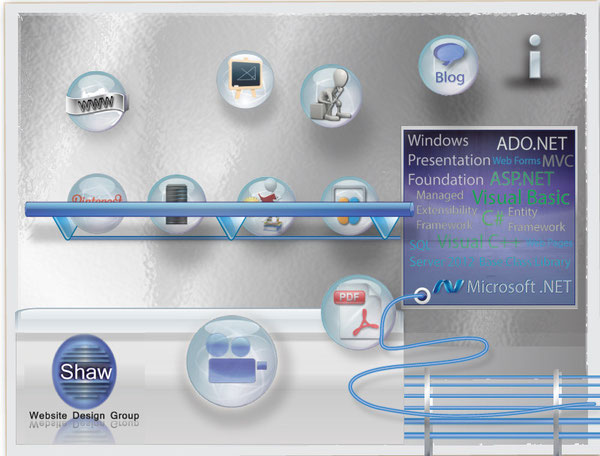The height and width of the screenshot is (456, 600).
Task: Select the thinking figure bubble icon
Action: [331, 96]
